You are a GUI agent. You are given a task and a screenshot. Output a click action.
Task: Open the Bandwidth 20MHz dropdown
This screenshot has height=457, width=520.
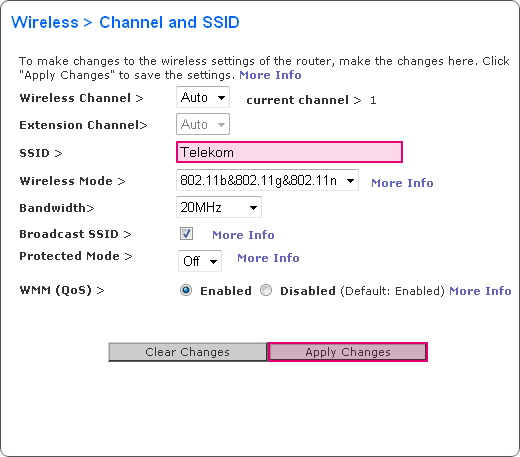click(219, 207)
